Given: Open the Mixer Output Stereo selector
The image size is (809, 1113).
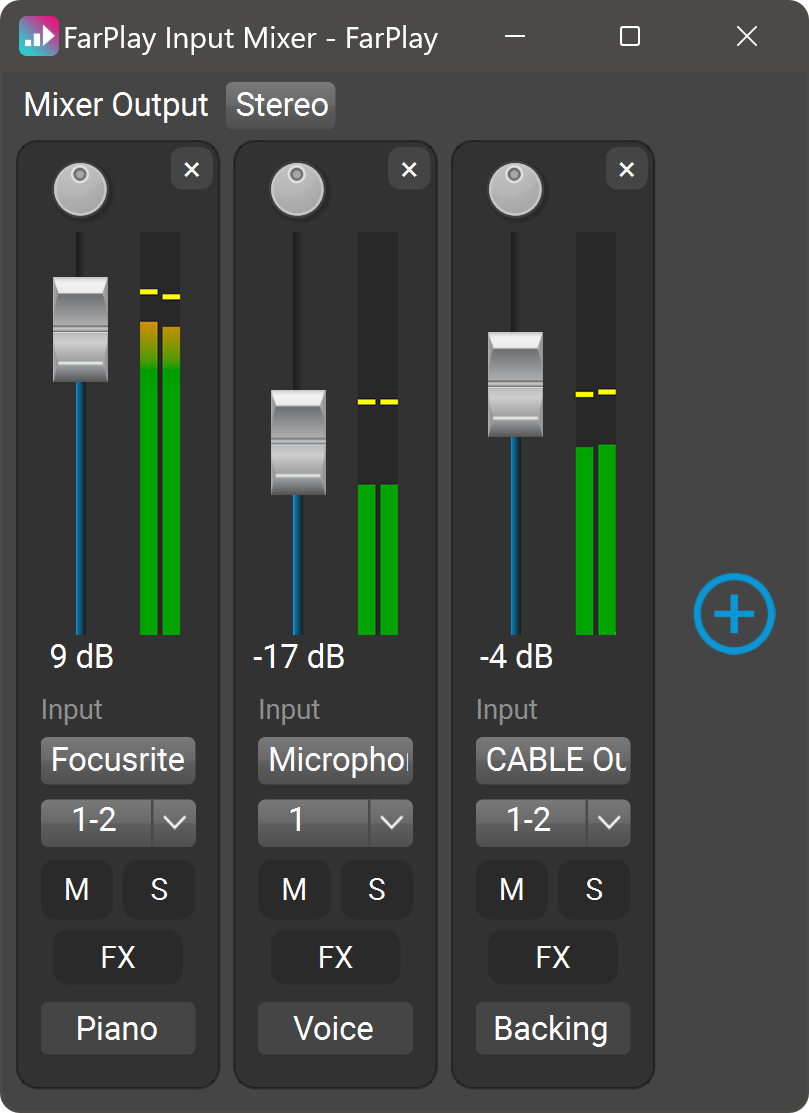Looking at the screenshot, I should point(281,105).
